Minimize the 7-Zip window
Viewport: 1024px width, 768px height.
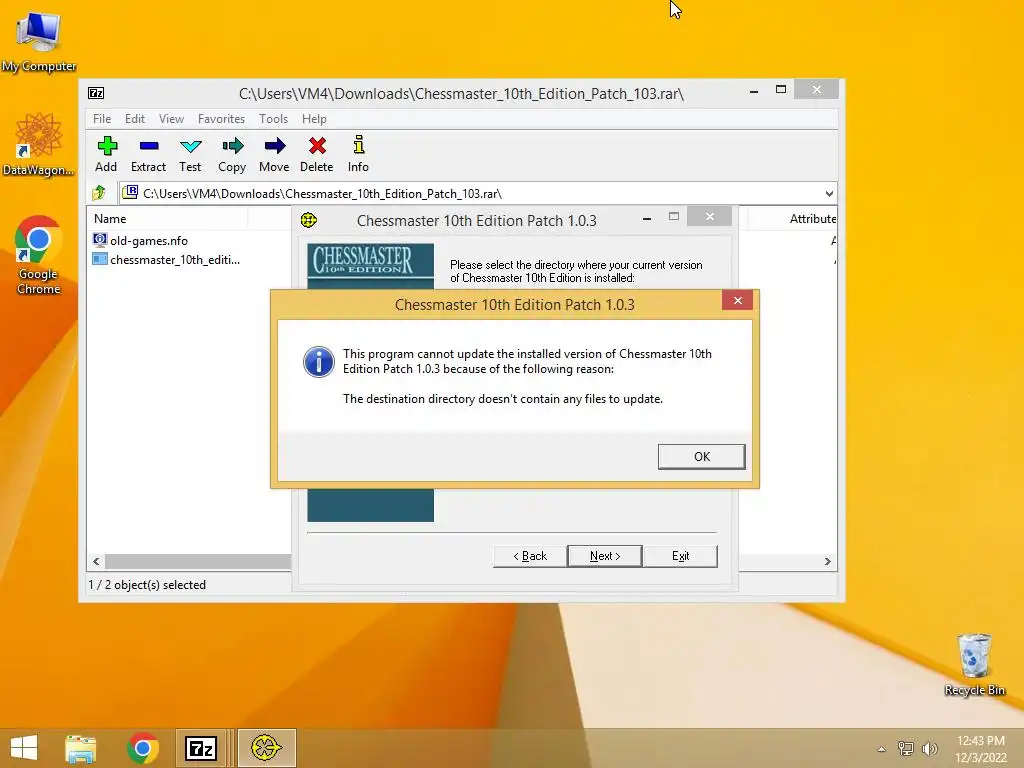point(754,91)
